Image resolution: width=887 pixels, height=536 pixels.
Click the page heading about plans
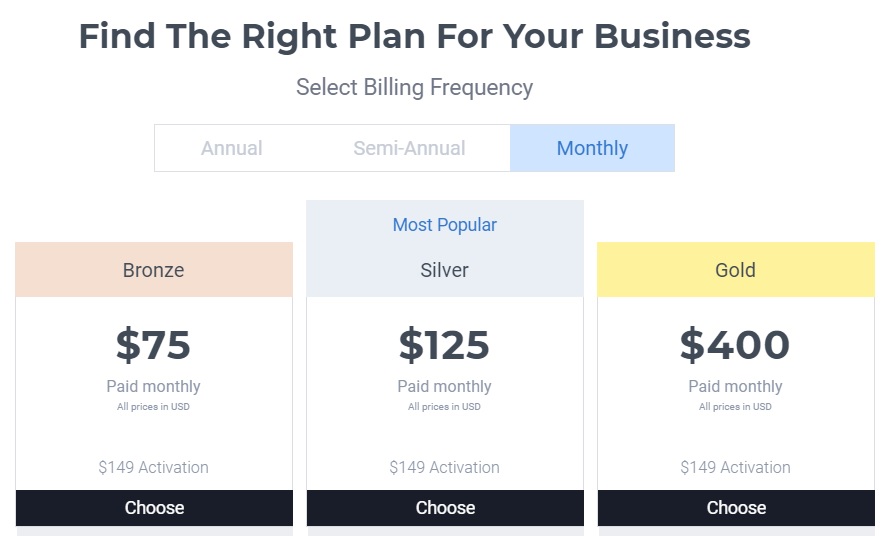coord(414,37)
